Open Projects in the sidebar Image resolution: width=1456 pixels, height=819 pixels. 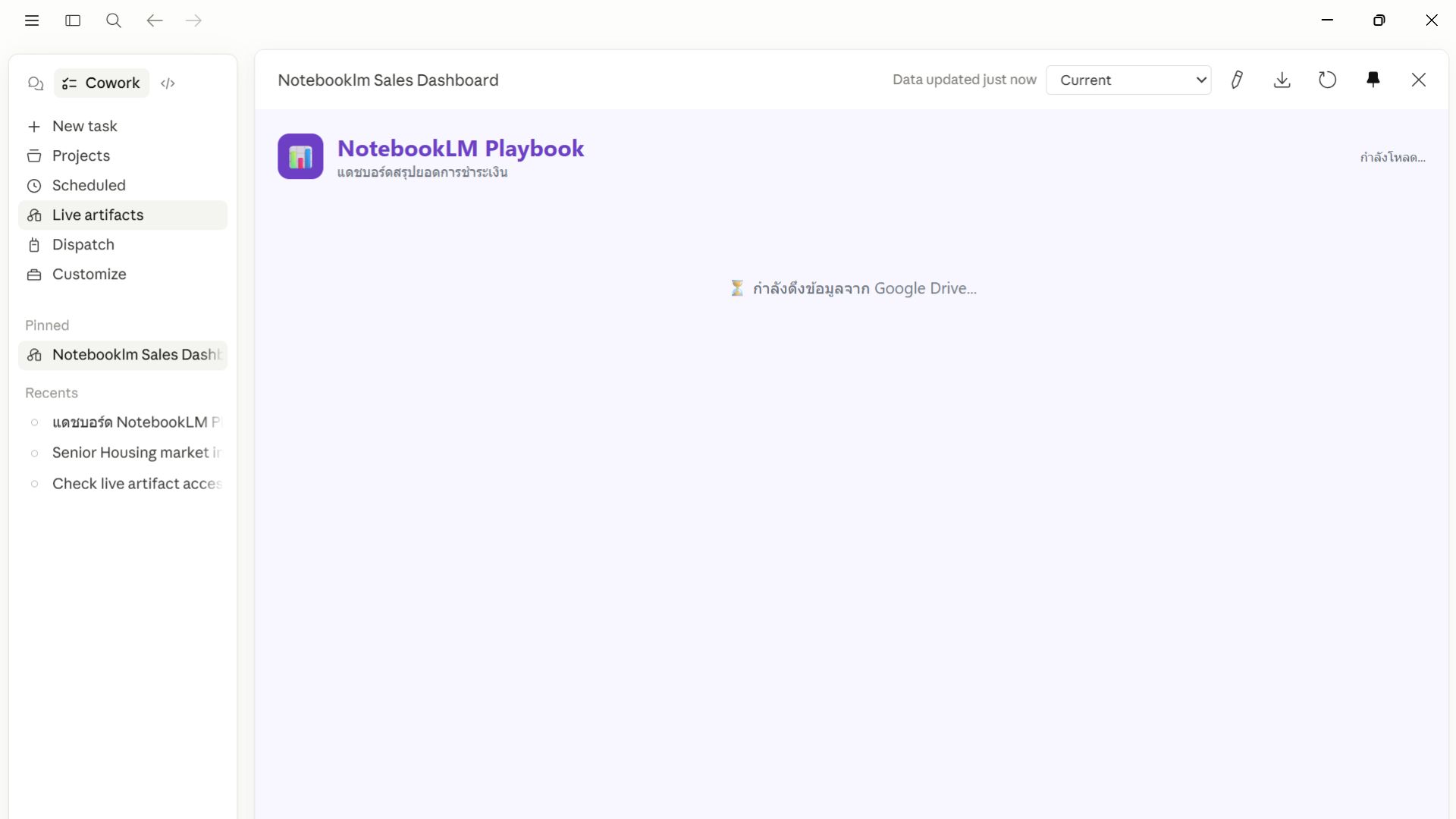pyautogui.click(x=80, y=155)
